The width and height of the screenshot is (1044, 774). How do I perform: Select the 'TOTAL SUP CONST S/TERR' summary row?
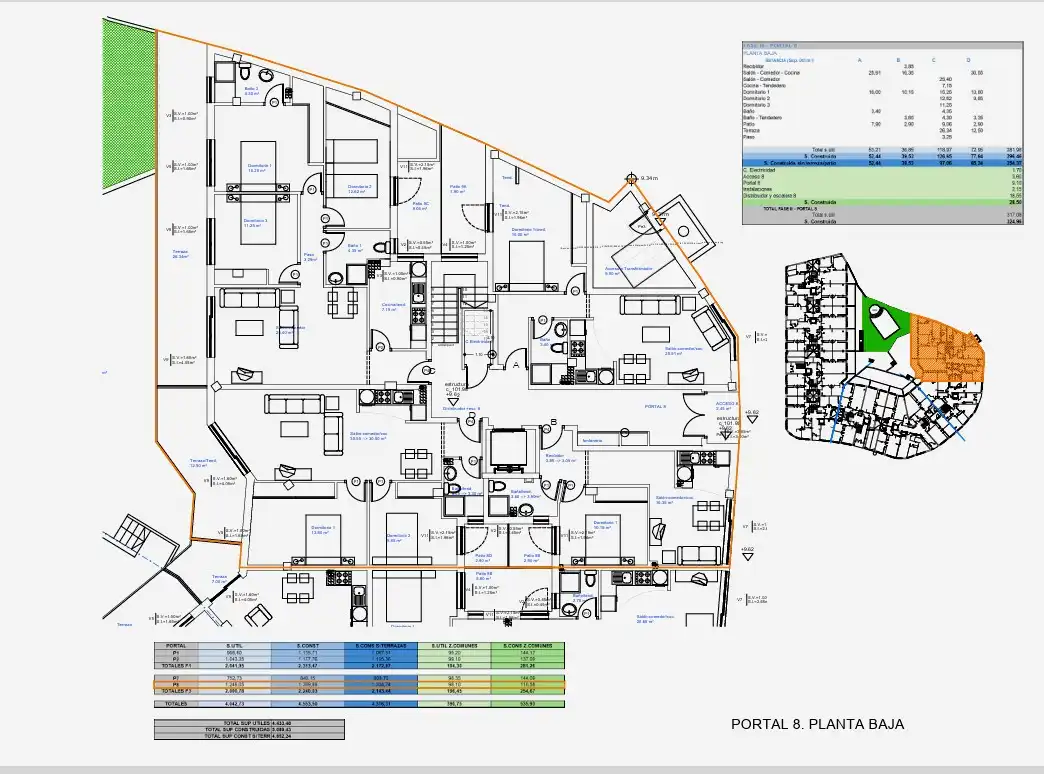coord(249,736)
